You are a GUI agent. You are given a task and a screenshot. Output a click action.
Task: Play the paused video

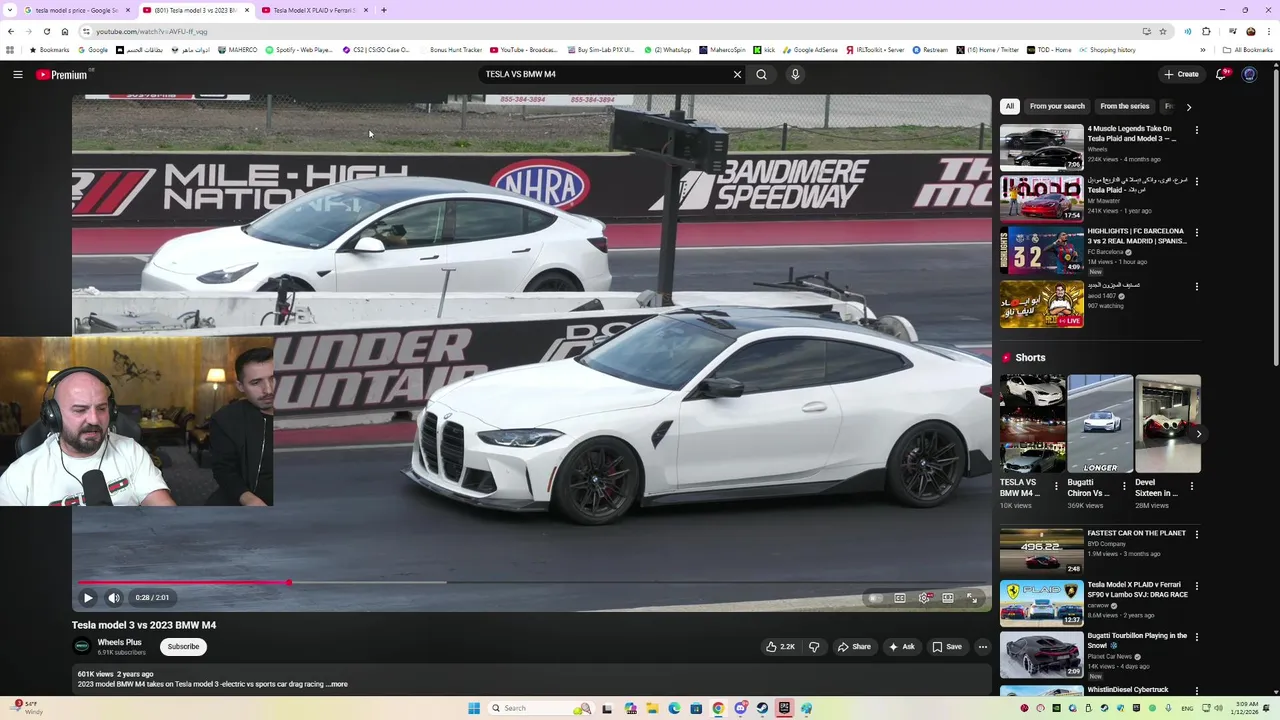coord(88,598)
